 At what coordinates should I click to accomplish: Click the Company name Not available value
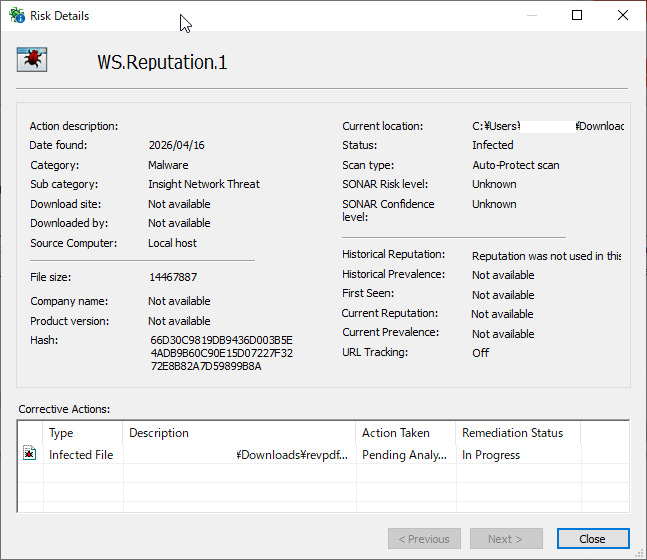point(179,301)
